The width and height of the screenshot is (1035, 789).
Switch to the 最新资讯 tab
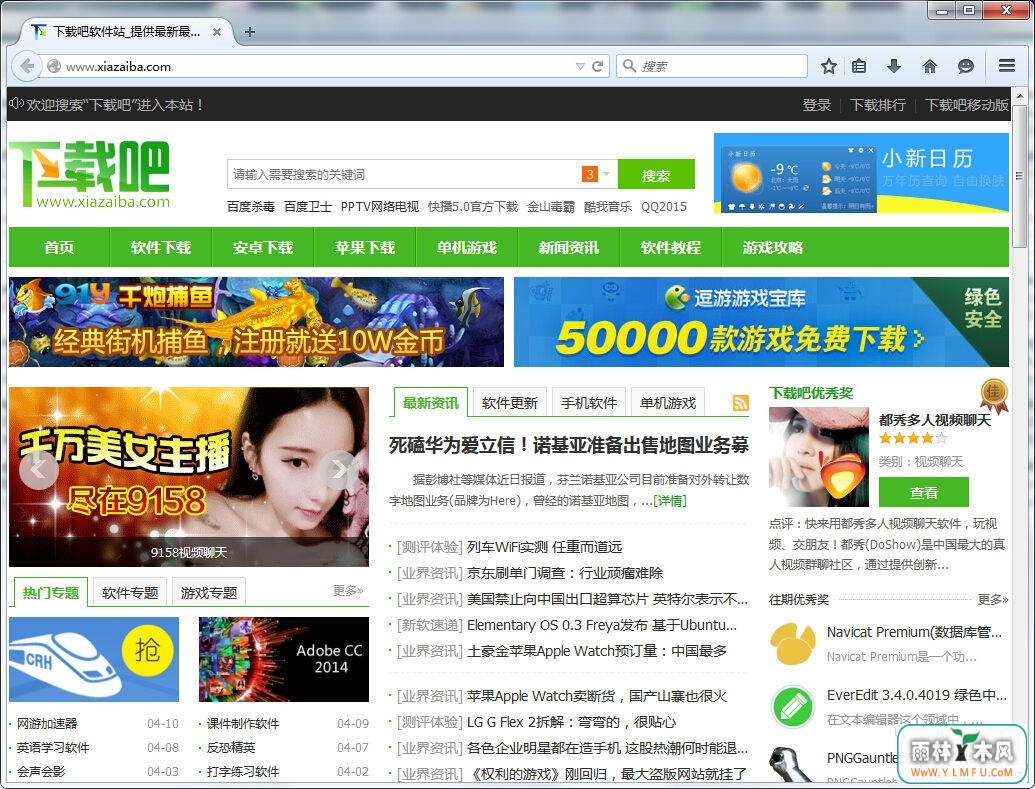430,403
